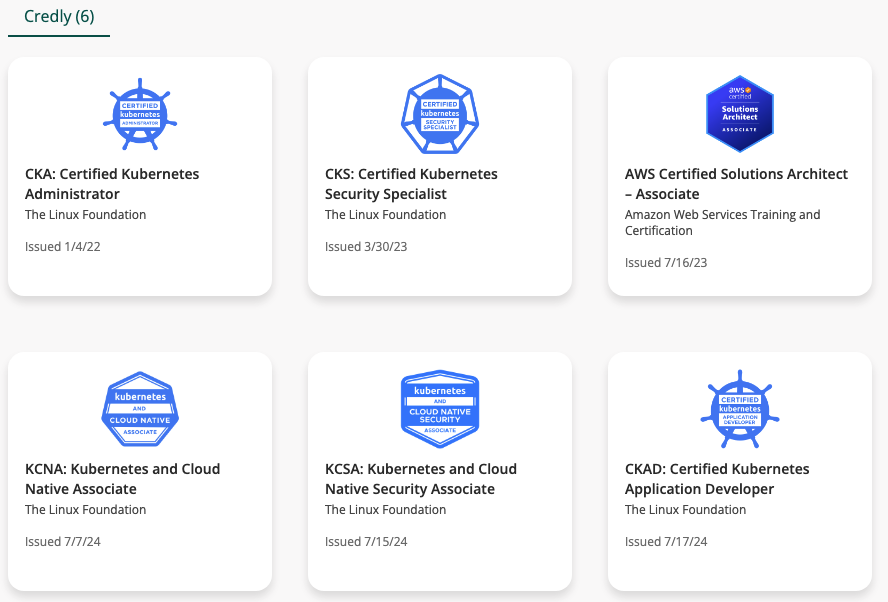888x602 pixels.
Task: Select The Linux Foundation text on CKAD card
Action: 685,510
